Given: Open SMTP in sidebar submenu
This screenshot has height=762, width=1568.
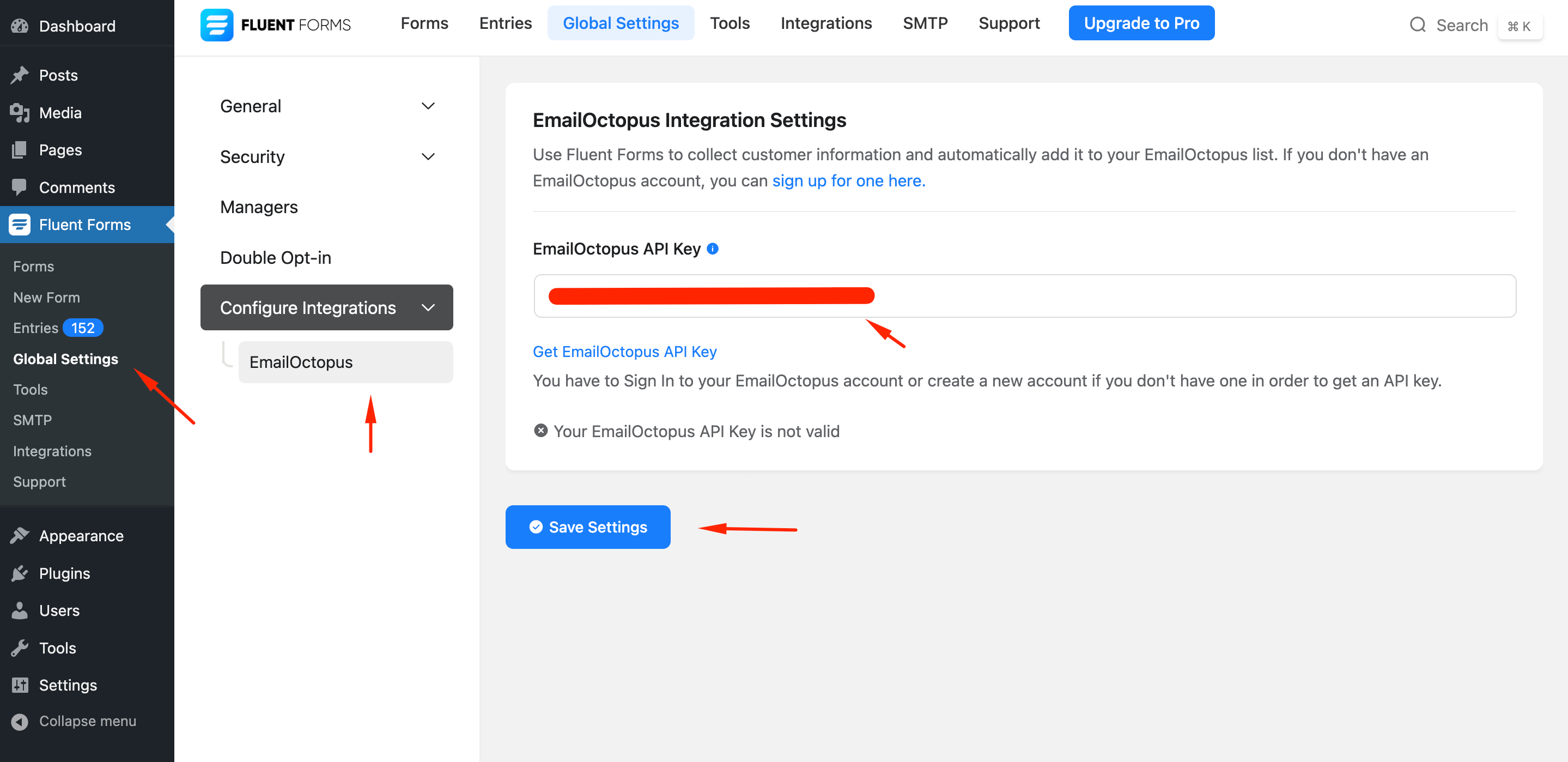Looking at the screenshot, I should 32,420.
